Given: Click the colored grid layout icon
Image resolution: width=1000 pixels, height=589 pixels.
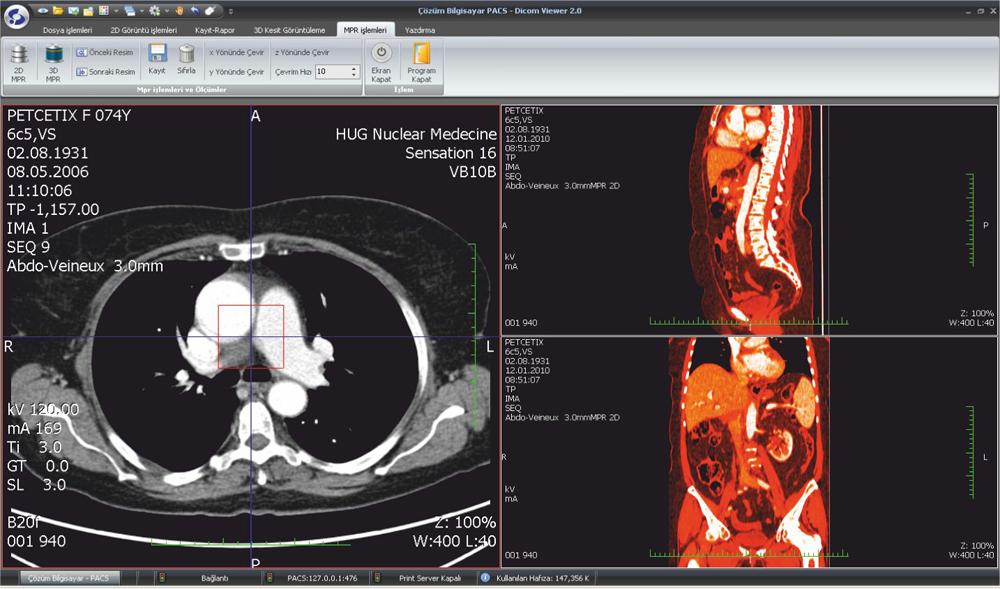Looking at the screenshot, I should click(x=103, y=11).
